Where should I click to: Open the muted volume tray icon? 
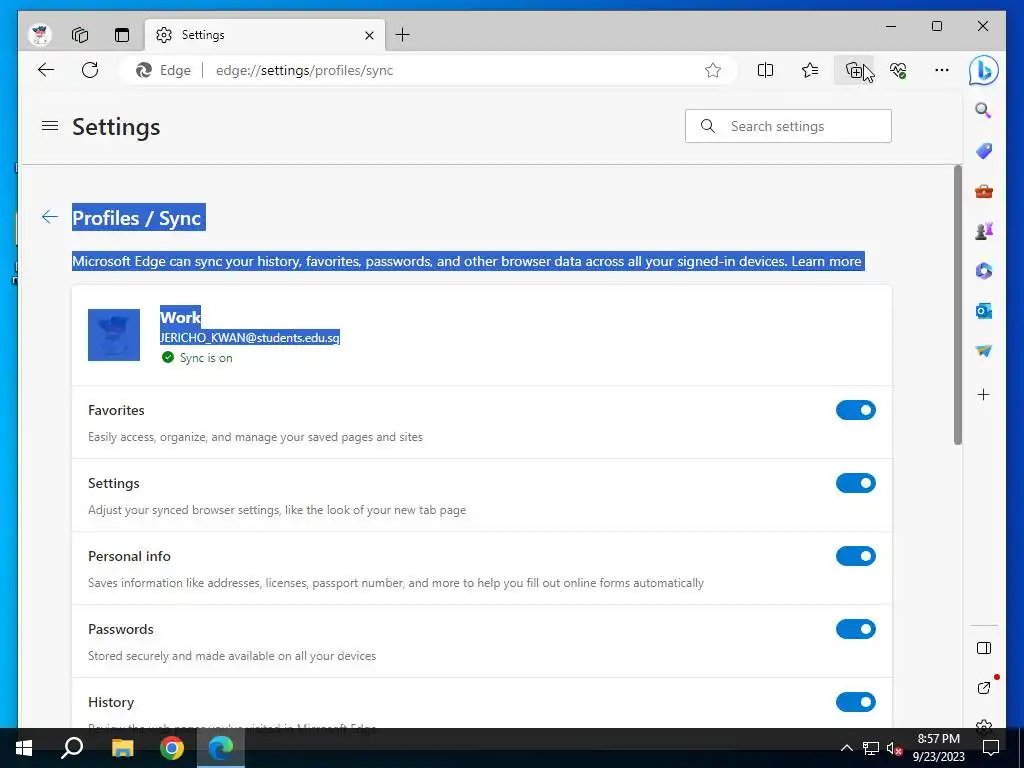click(x=895, y=748)
